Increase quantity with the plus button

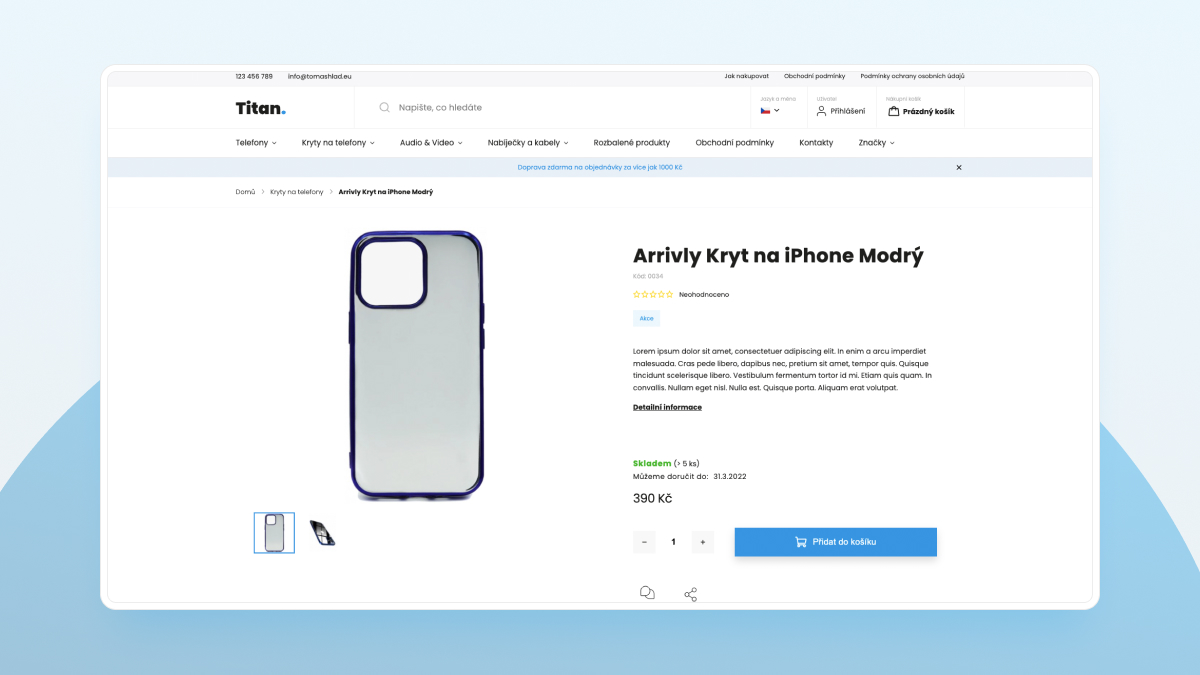(703, 542)
